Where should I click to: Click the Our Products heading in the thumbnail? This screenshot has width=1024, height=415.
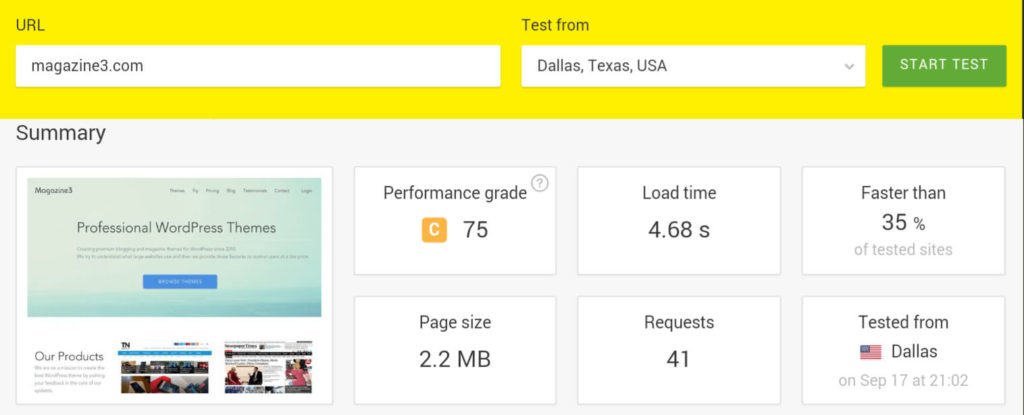tap(69, 356)
